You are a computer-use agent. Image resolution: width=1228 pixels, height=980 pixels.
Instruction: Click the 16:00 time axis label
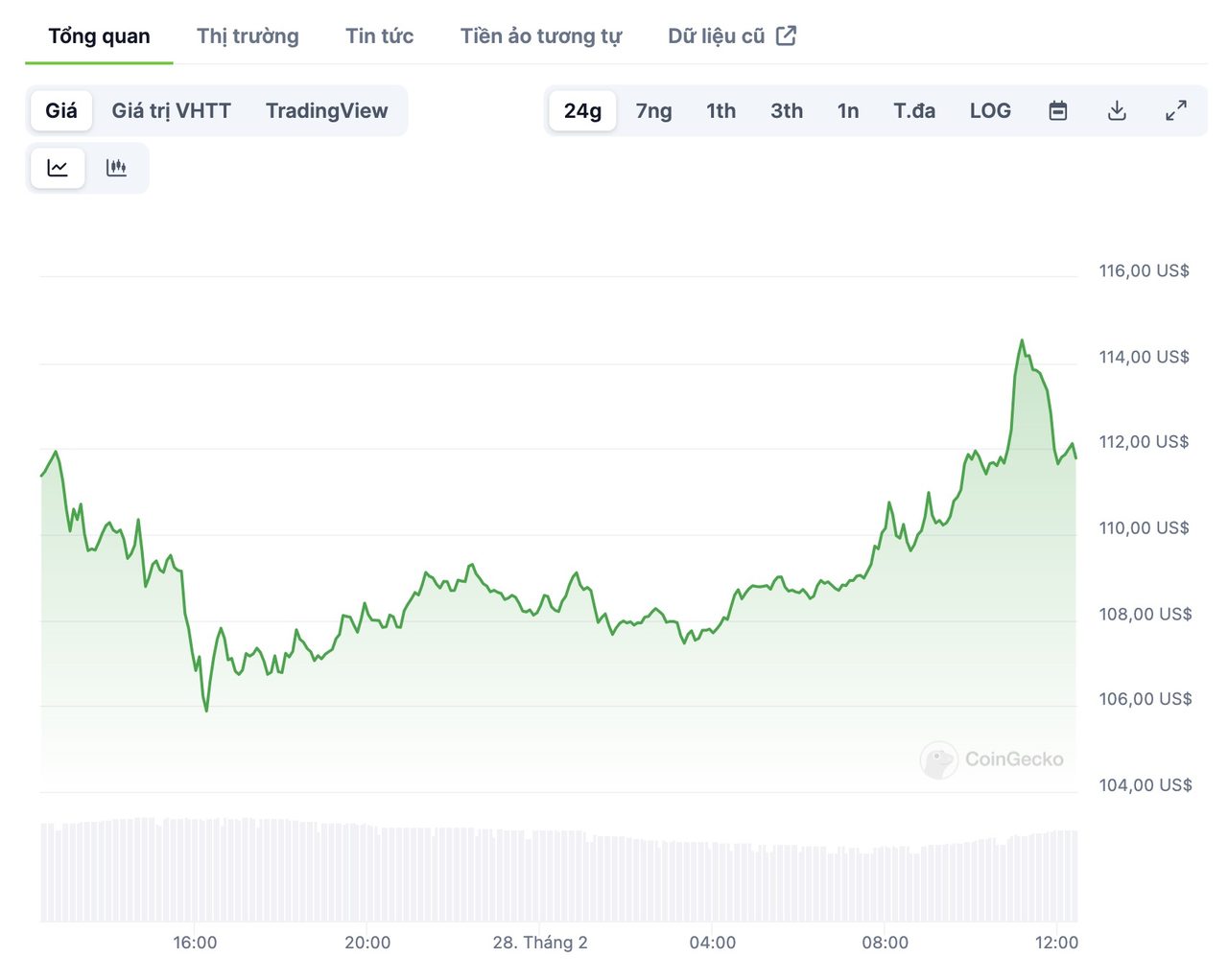(x=195, y=943)
